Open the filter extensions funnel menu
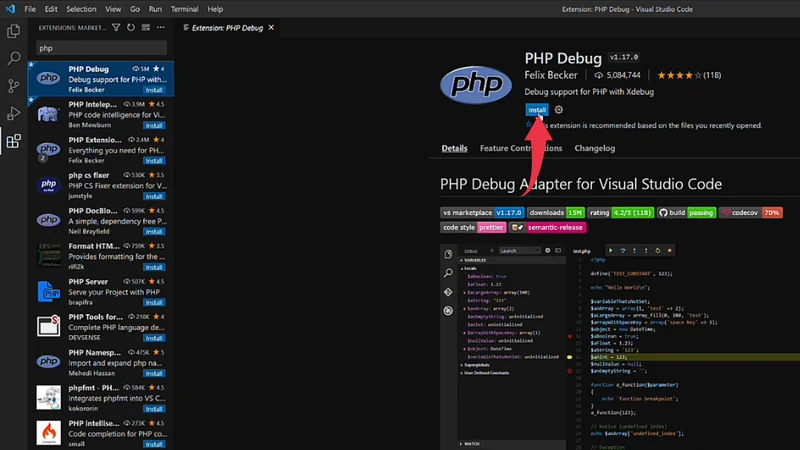800x450 pixels. tap(116, 28)
